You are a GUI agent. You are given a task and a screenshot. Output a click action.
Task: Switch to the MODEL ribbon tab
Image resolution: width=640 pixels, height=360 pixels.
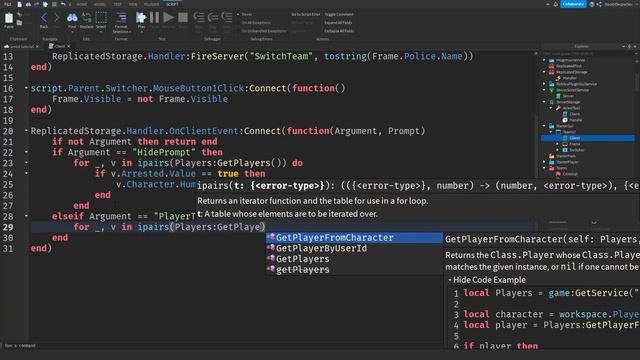pos(100,4)
